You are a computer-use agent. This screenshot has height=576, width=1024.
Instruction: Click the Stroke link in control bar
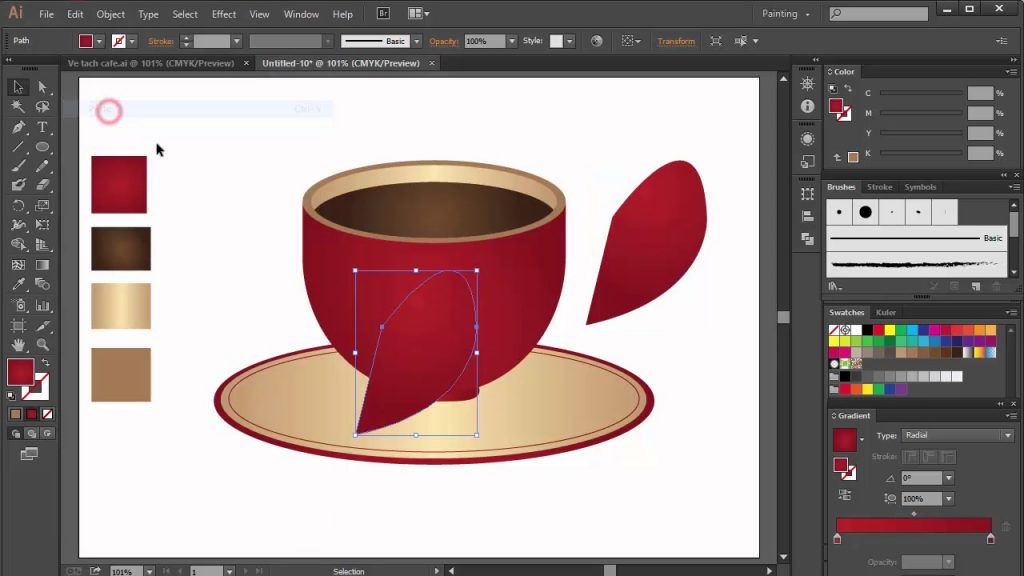coord(161,41)
